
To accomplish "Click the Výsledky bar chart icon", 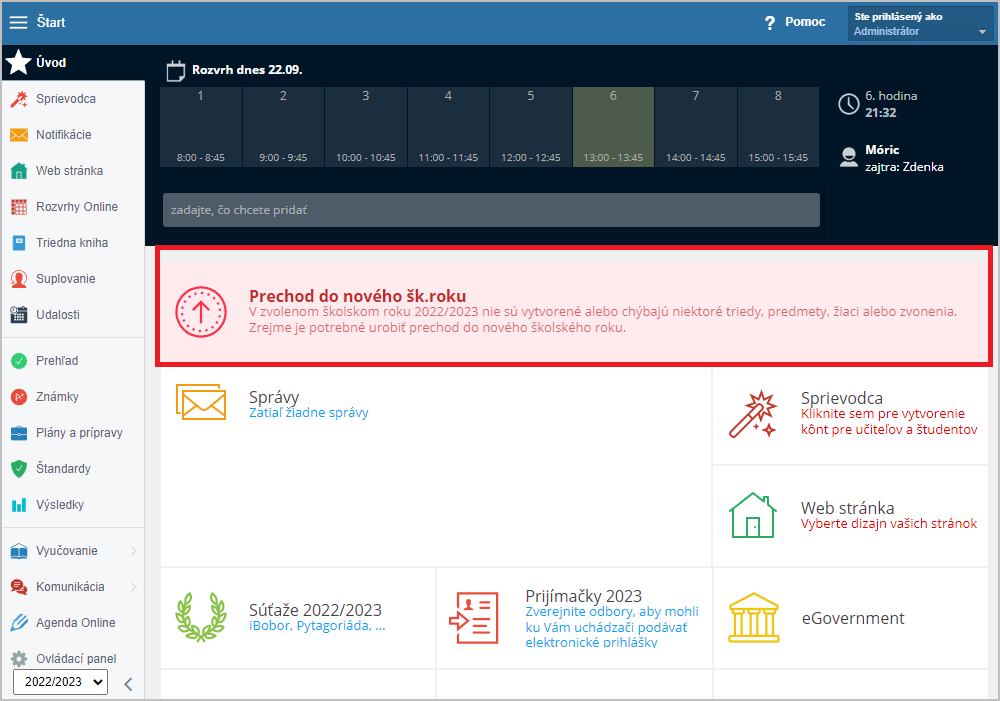I will click(19, 505).
